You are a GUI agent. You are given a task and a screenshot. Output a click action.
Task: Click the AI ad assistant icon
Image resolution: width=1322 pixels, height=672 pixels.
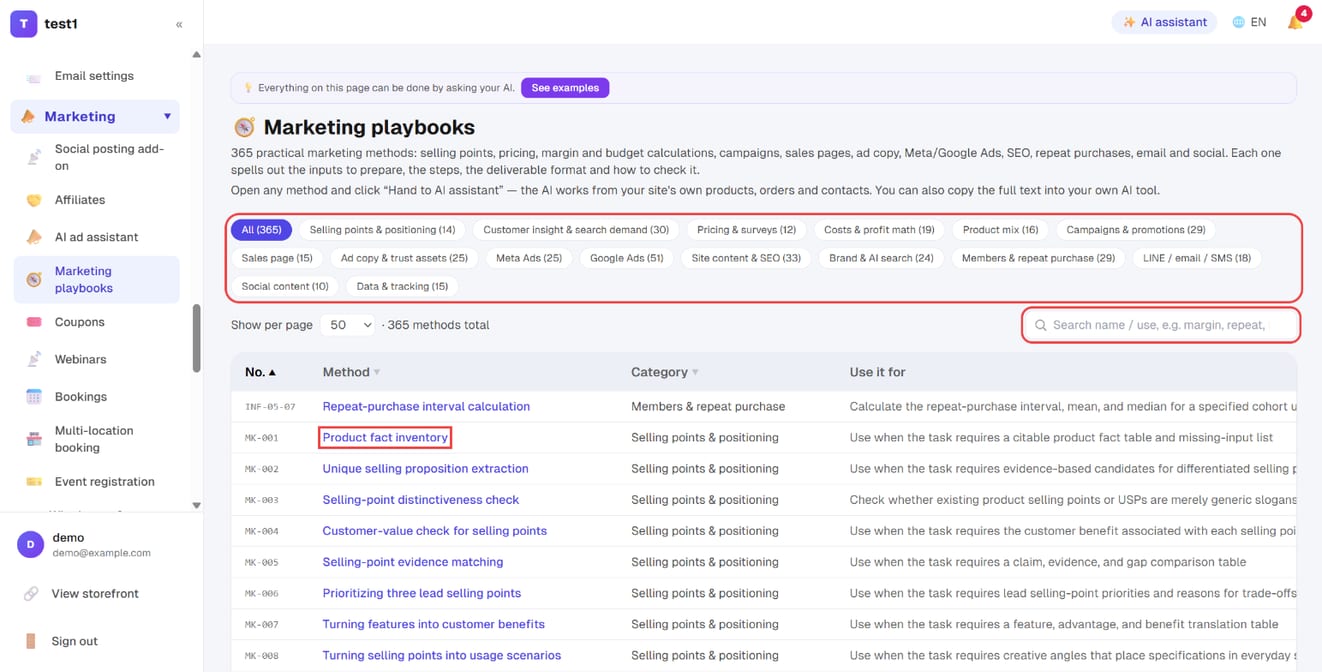pyautogui.click(x=34, y=237)
